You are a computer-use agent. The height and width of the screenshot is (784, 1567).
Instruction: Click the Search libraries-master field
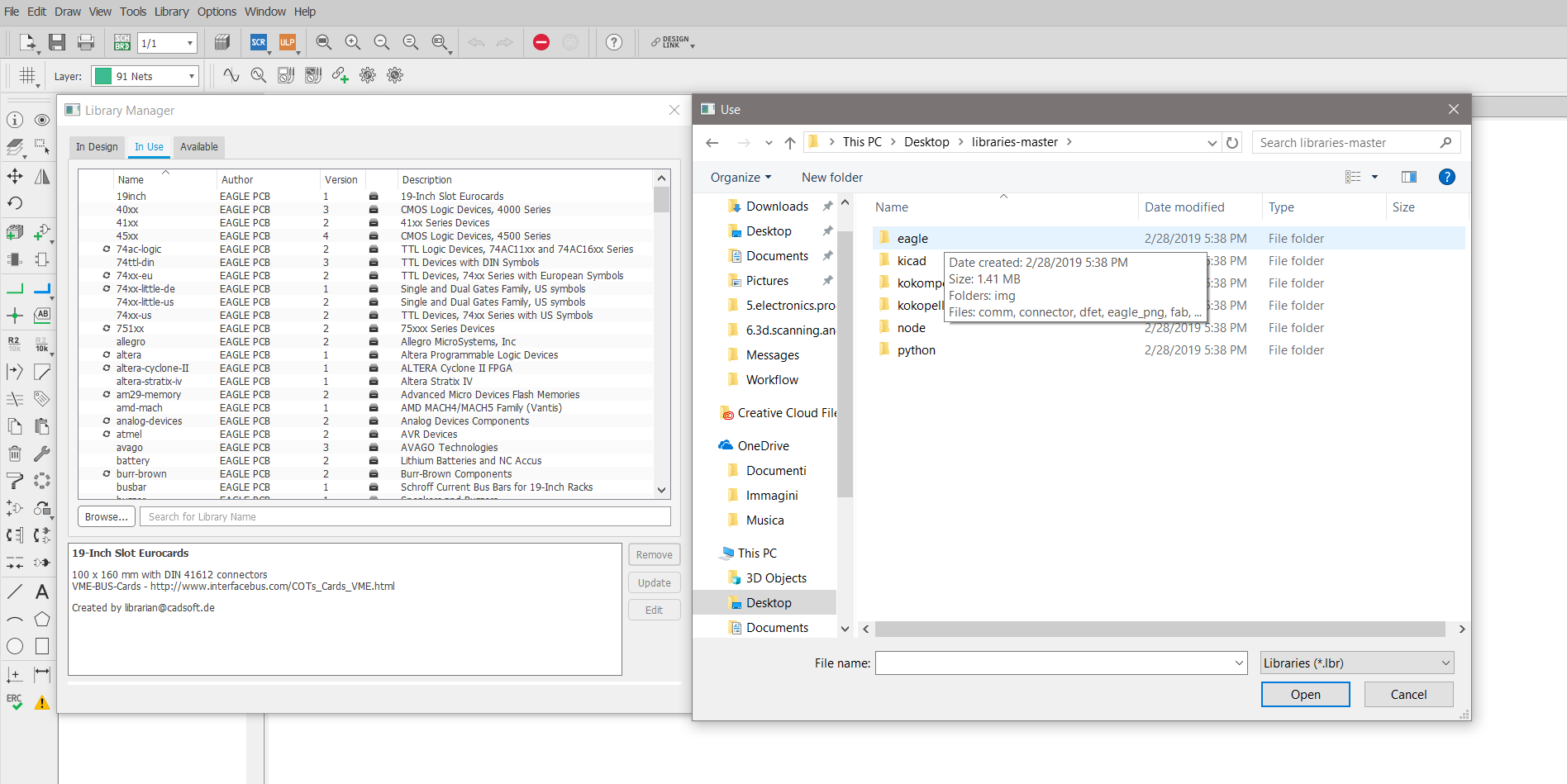click(x=1355, y=142)
